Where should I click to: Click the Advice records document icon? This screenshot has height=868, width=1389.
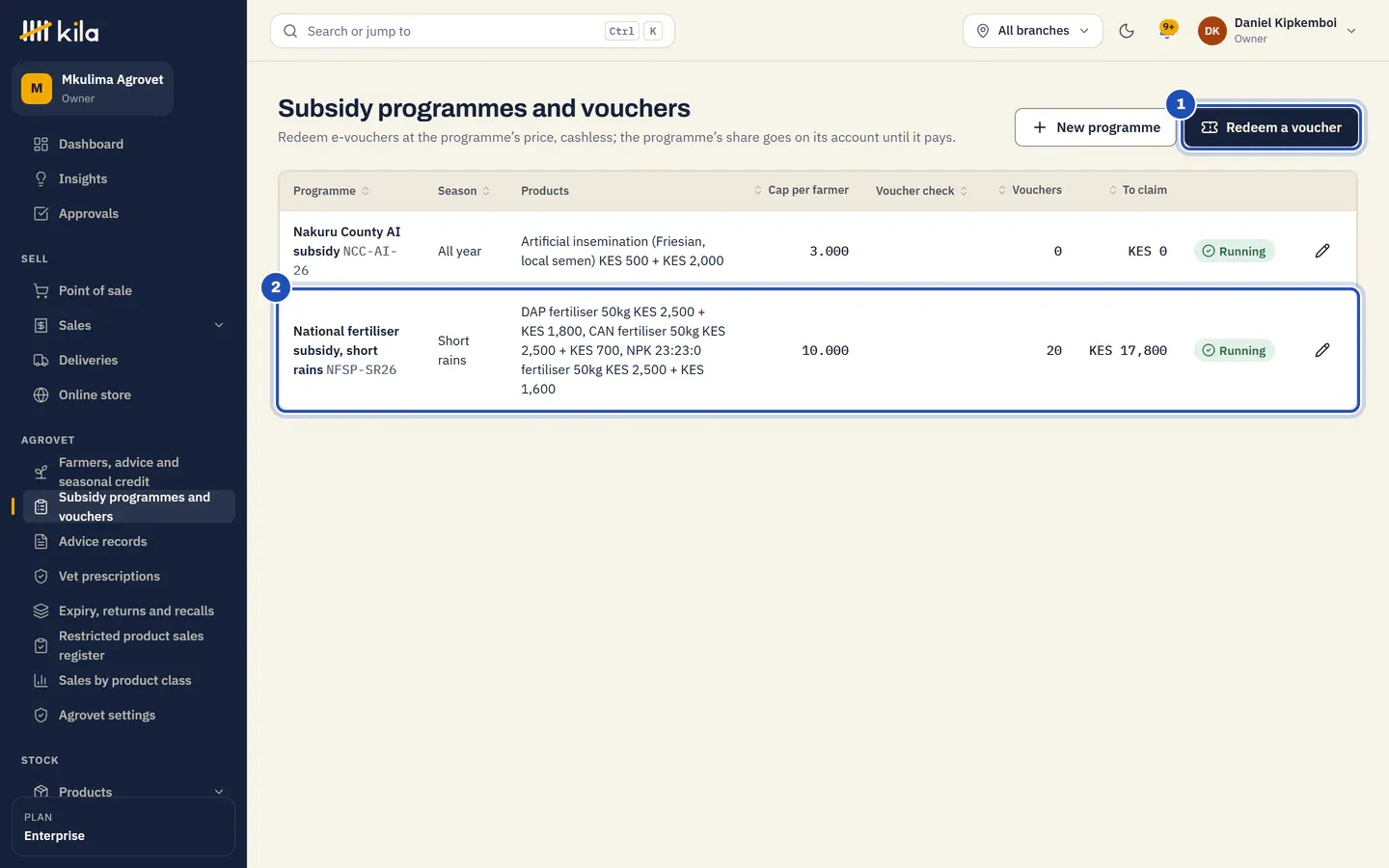[41, 541]
